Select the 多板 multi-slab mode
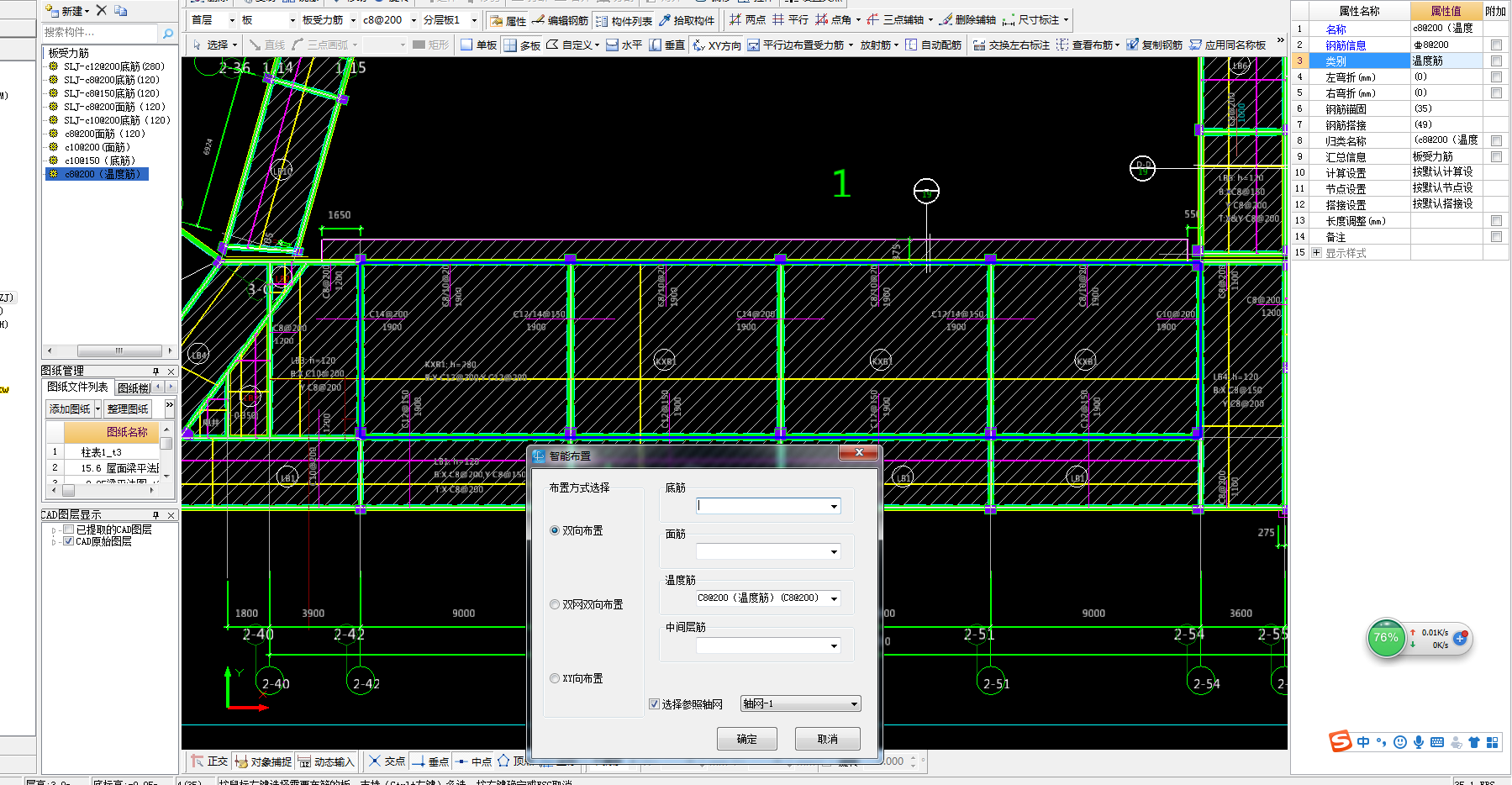This screenshot has height=785, width=1512. click(522, 45)
